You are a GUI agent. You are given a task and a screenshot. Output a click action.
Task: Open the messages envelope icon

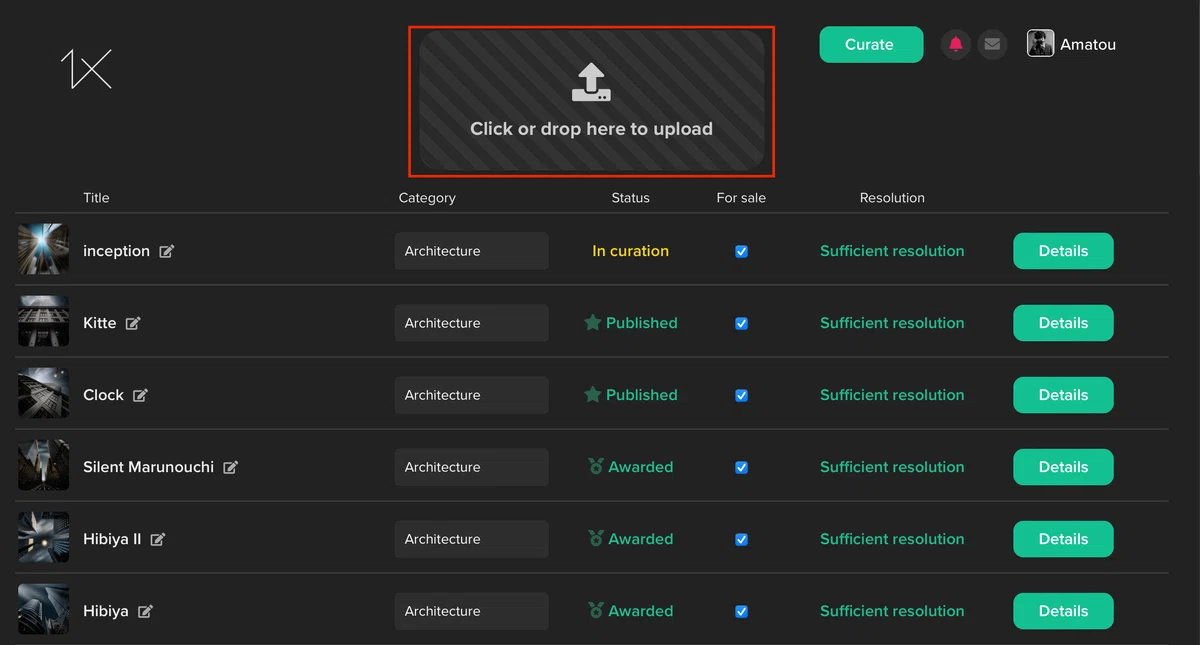(992, 44)
